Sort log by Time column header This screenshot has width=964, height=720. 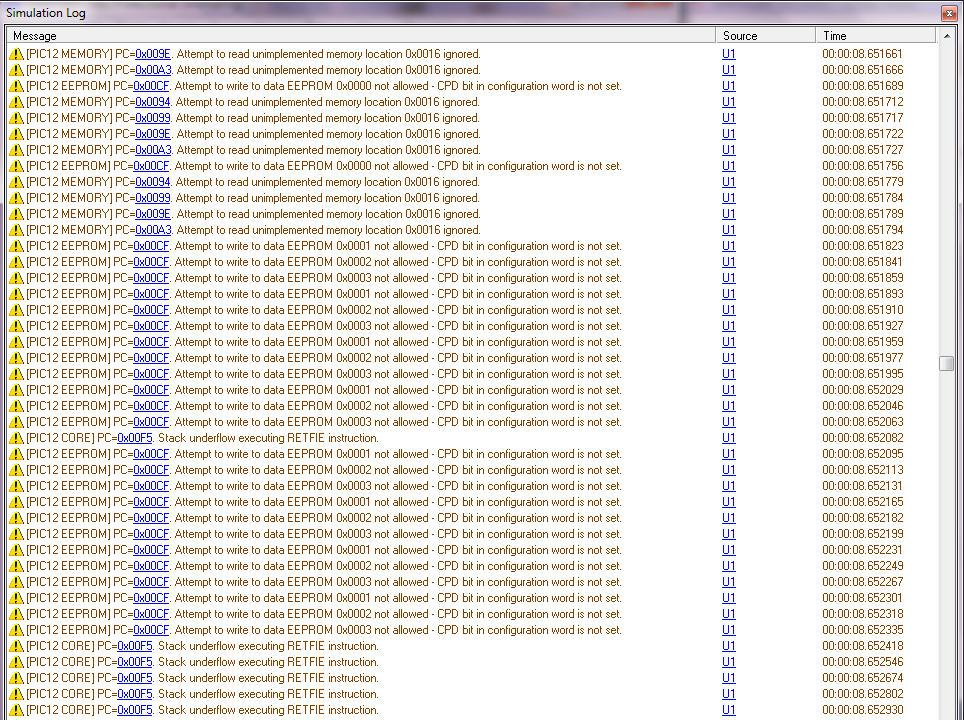pyautogui.click(x=875, y=36)
